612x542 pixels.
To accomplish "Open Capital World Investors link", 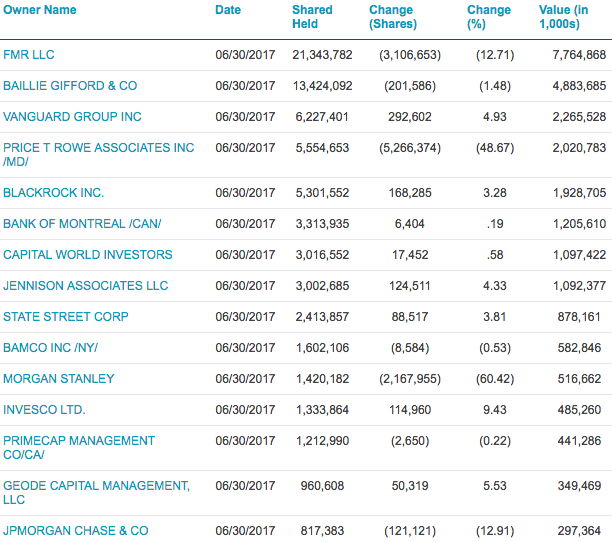I will (x=87, y=255).
